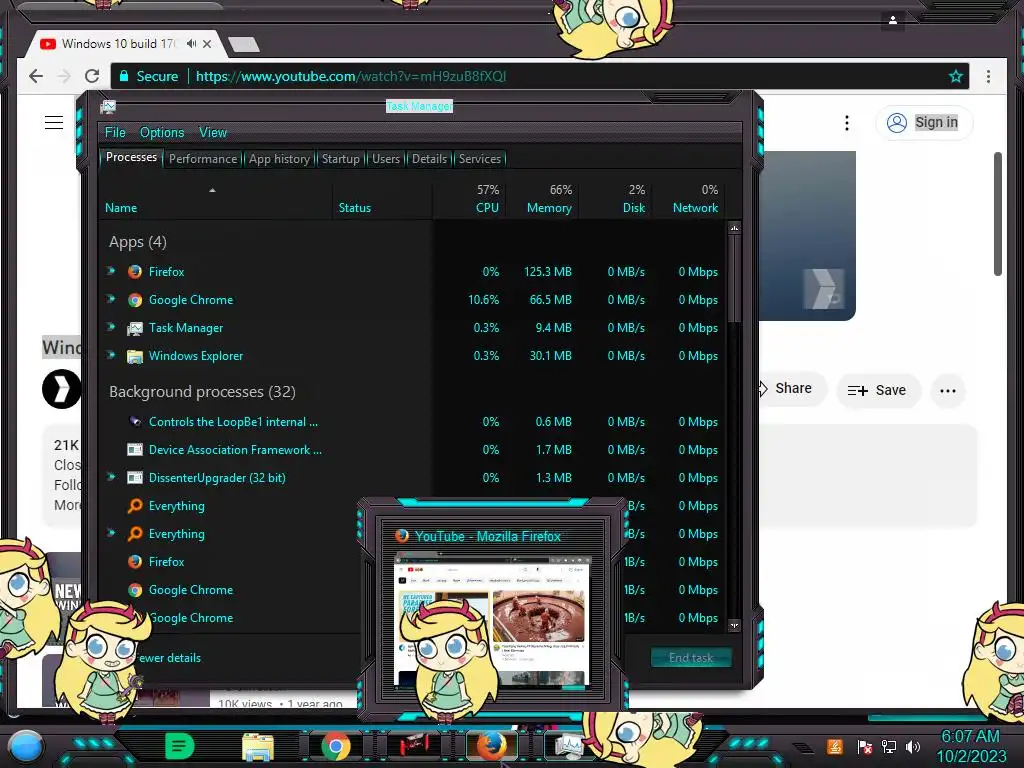Click the Chrome profile icon in the title bar
The image size is (1024, 768).
pos(893,20)
